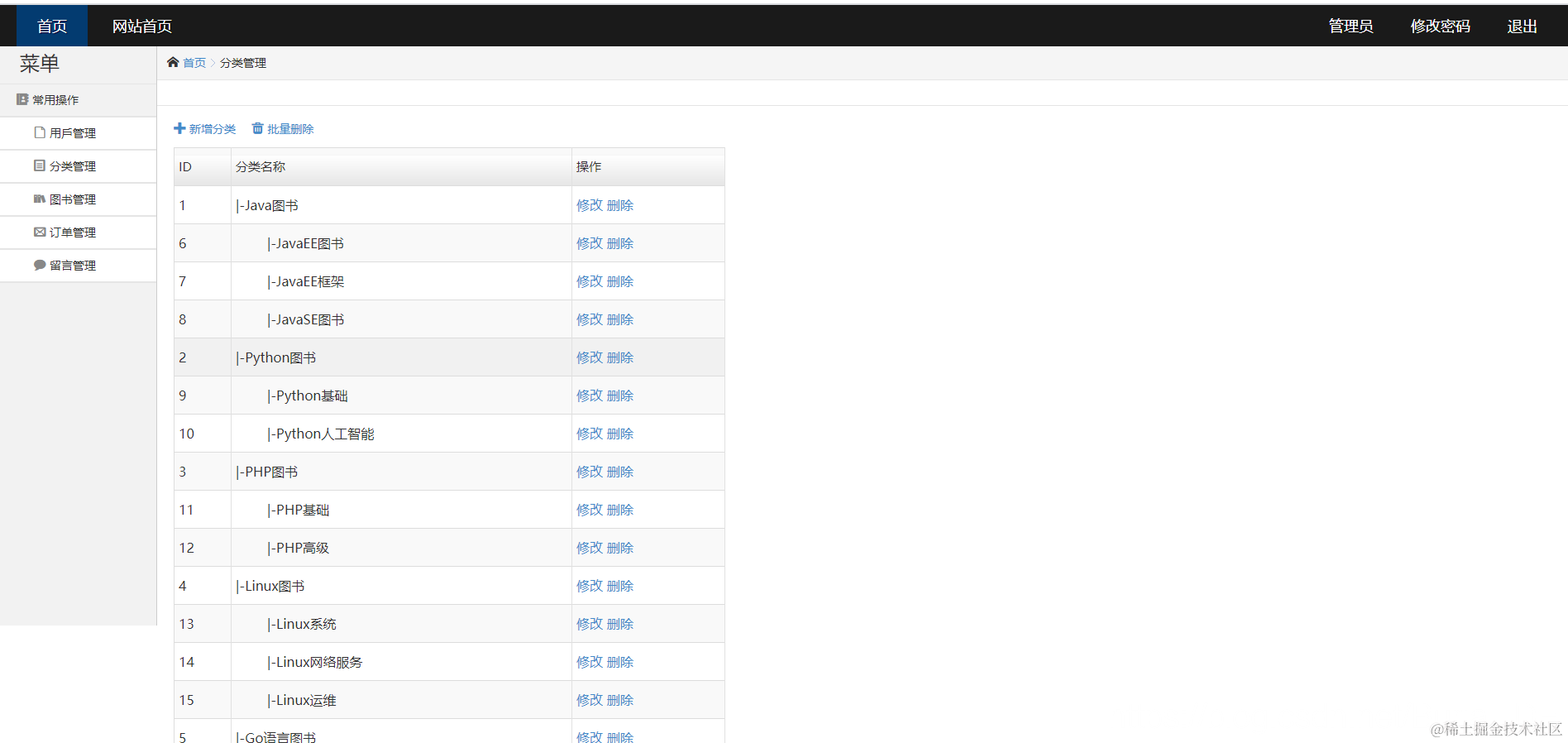Select the |-Linux运维 category name

[x=302, y=700]
